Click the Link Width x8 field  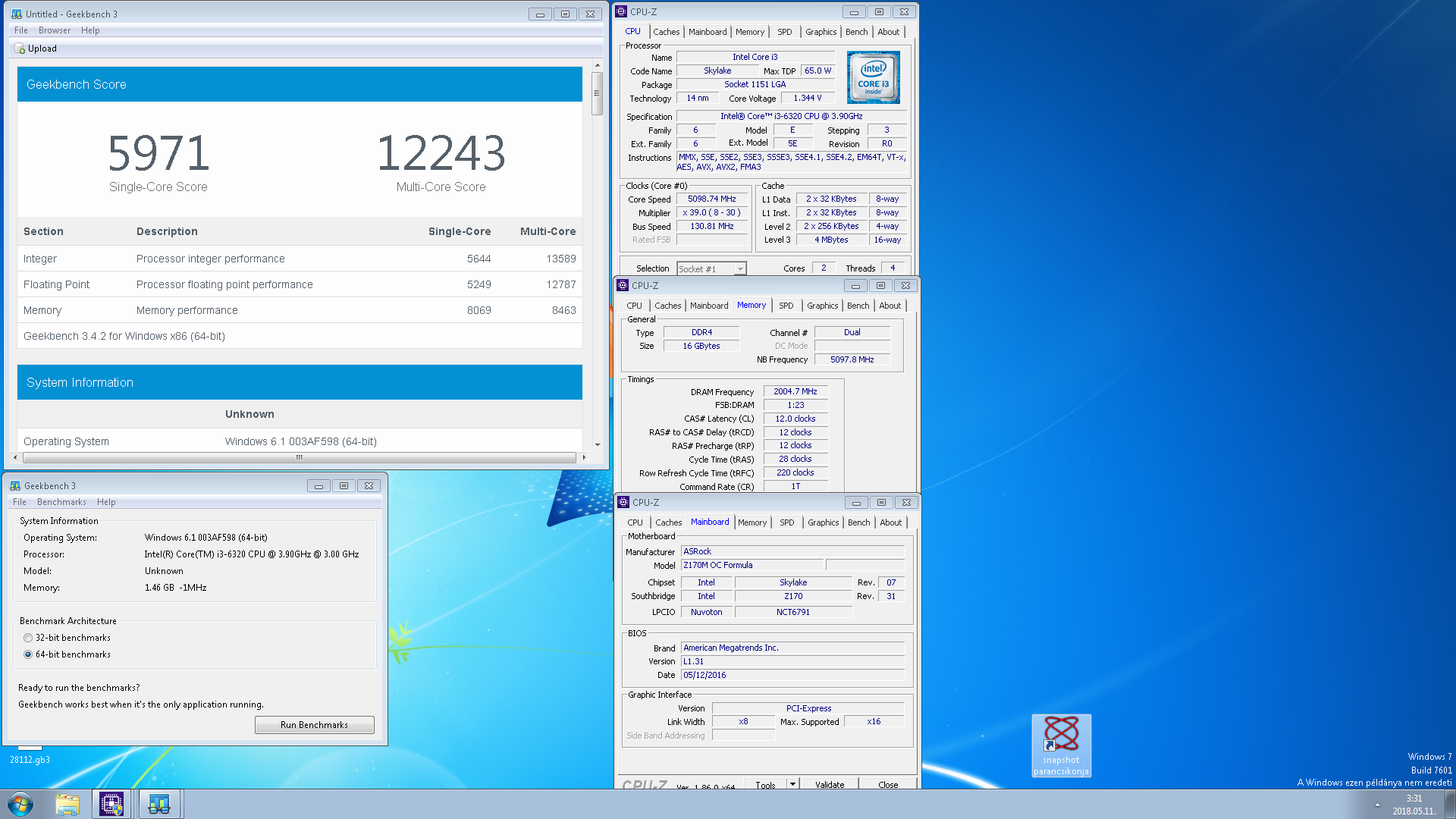pyautogui.click(x=743, y=721)
